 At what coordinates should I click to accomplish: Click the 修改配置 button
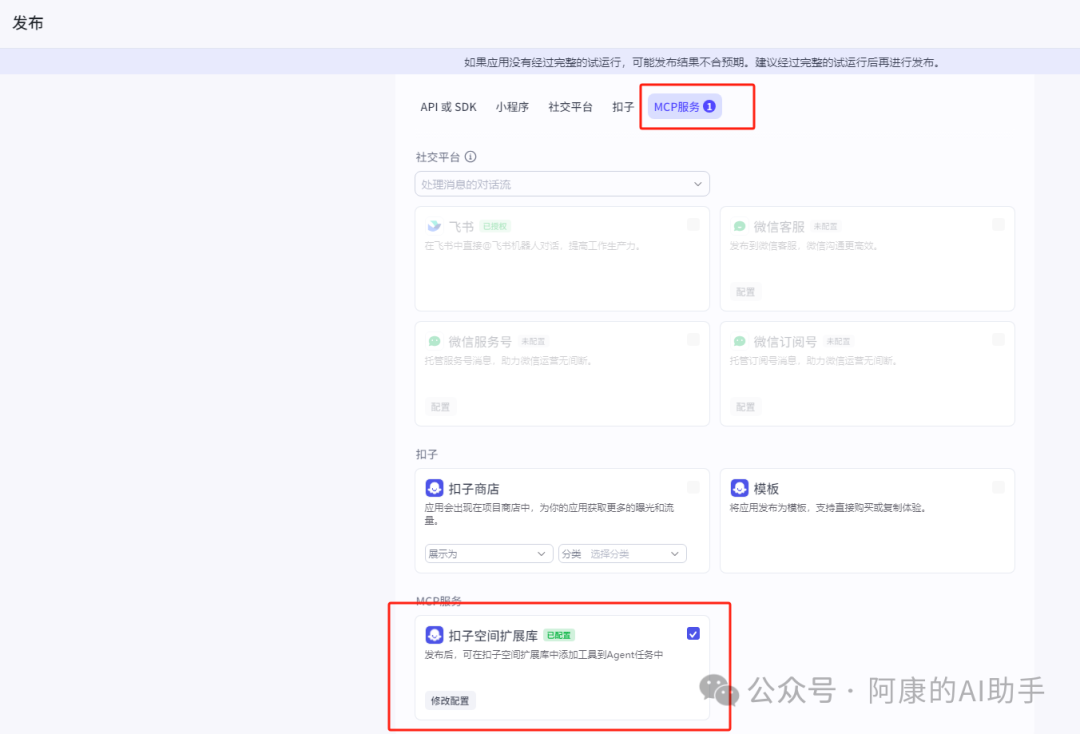tap(450, 701)
